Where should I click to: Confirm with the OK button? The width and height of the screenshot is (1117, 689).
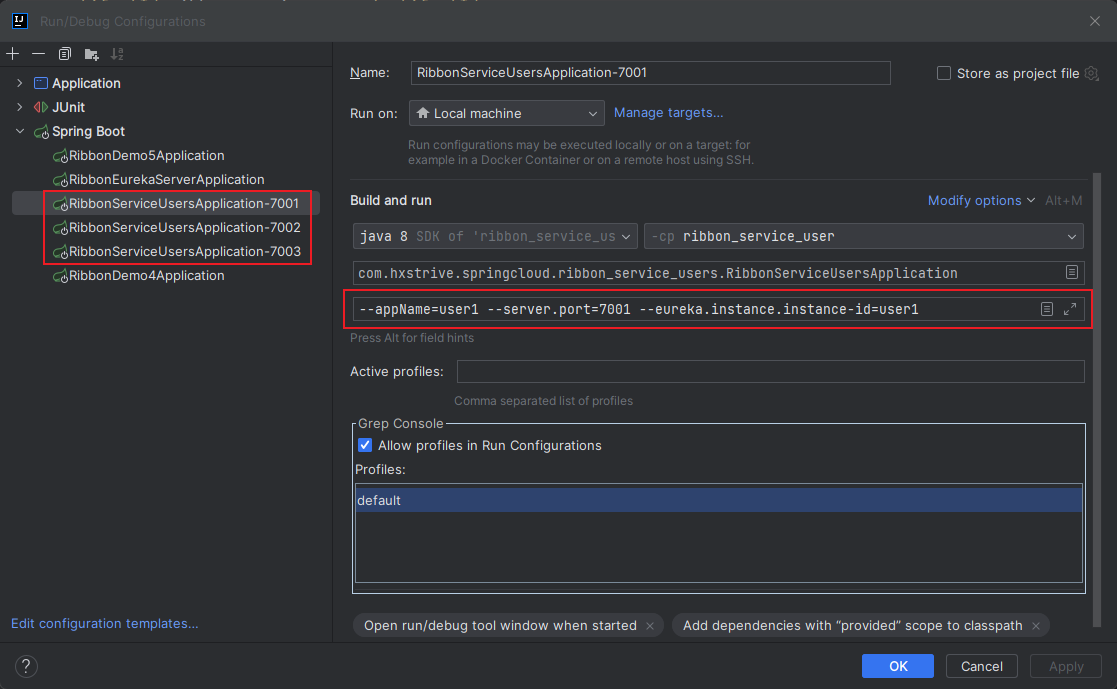pyautogui.click(x=898, y=665)
